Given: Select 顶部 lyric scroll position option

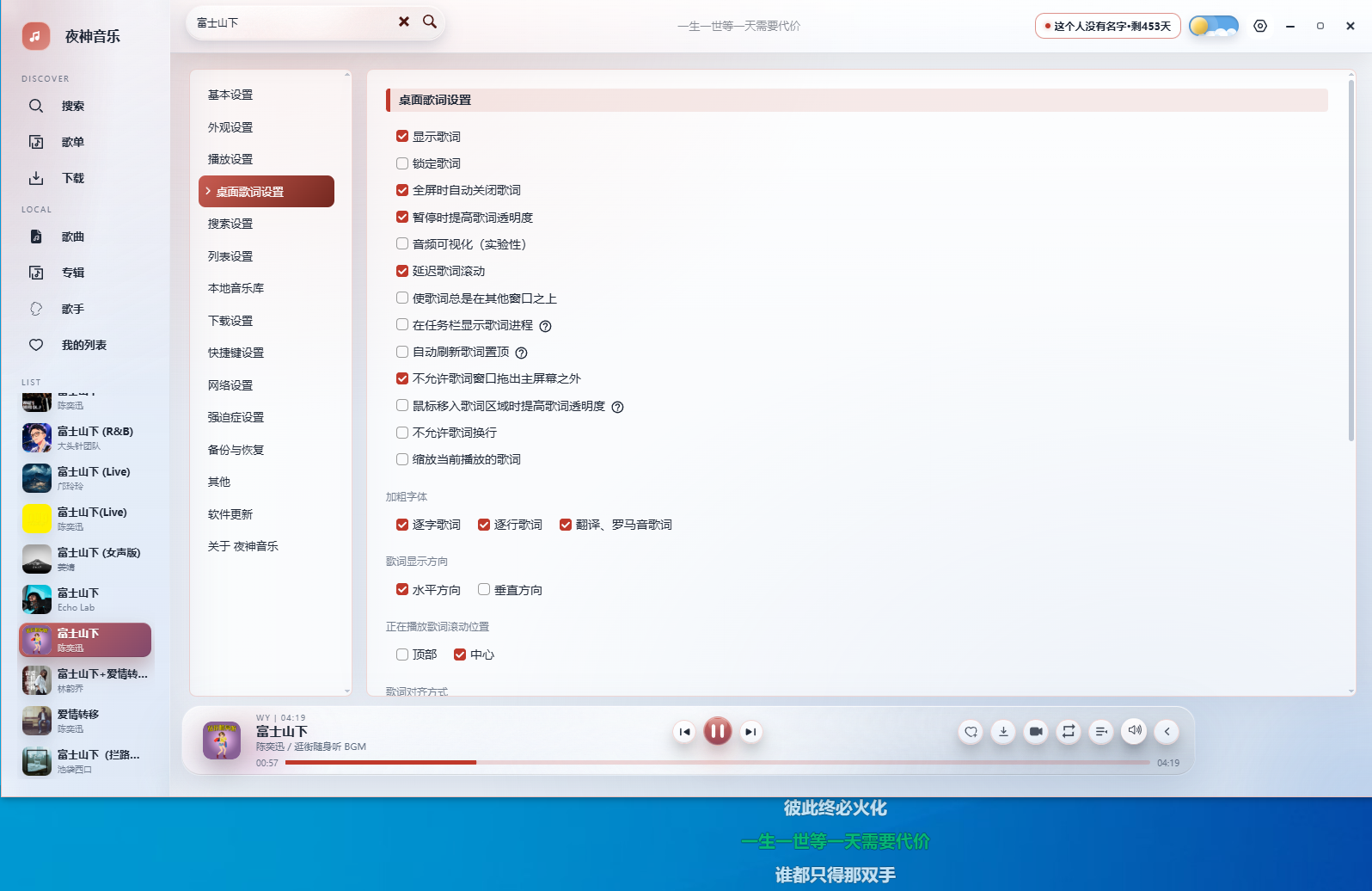Looking at the screenshot, I should point(402,654).
